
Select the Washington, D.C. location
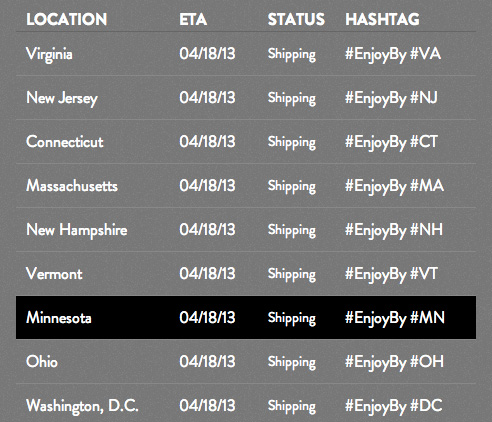[82, 406]
